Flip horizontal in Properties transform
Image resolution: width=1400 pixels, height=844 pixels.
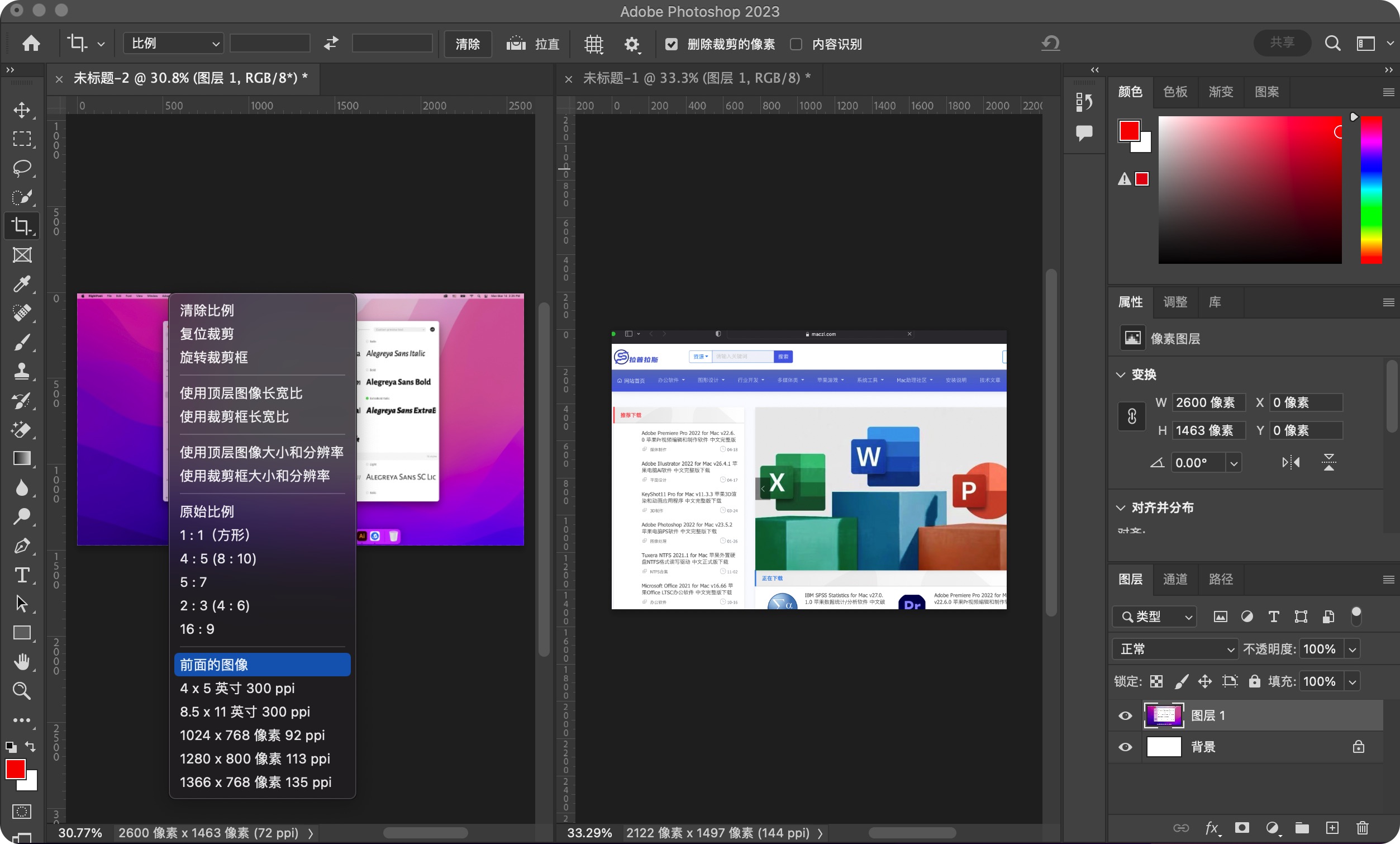[1291, 462]
